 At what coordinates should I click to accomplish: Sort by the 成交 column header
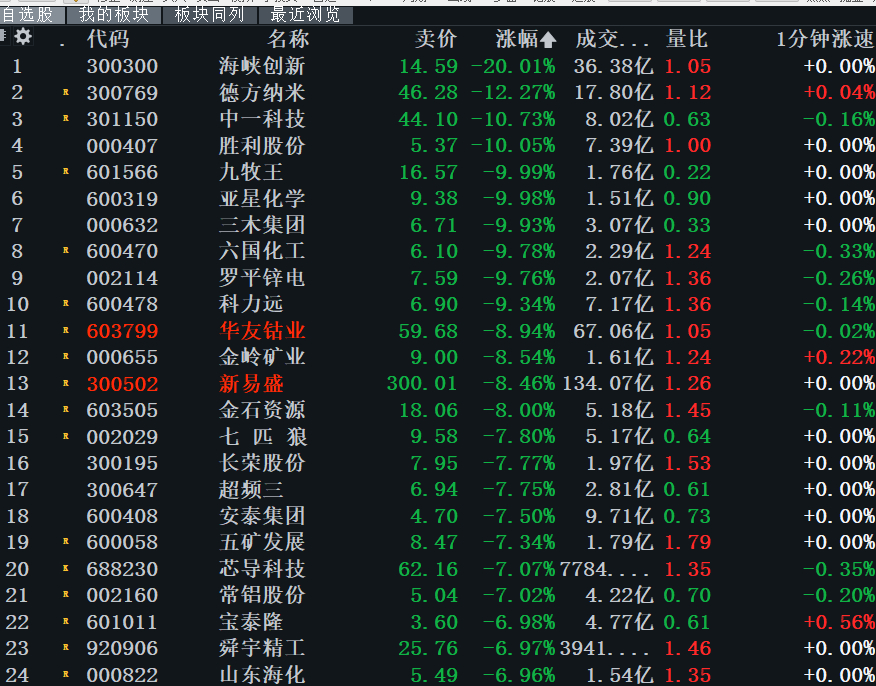coord(612,39)
